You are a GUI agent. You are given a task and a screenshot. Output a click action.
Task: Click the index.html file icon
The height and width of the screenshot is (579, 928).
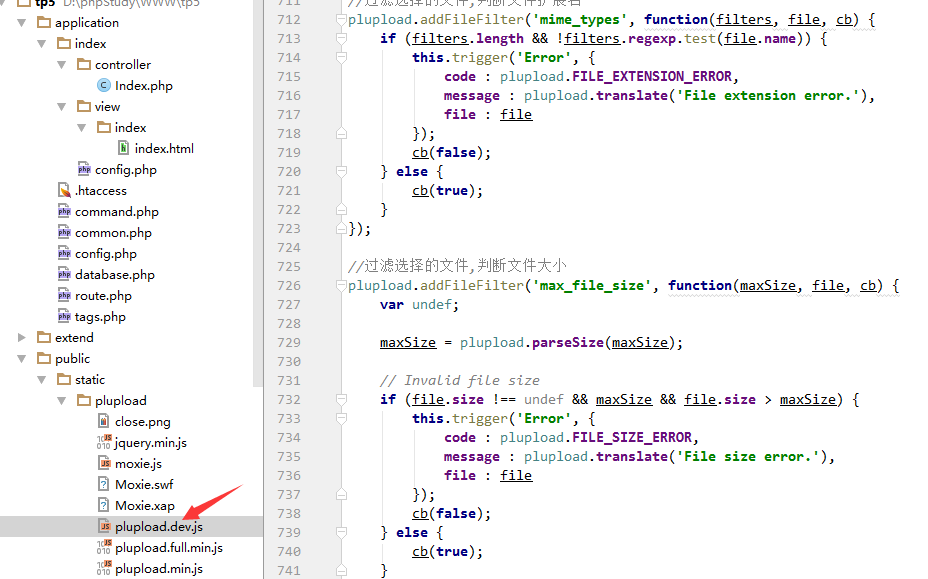tap(123, 147)
